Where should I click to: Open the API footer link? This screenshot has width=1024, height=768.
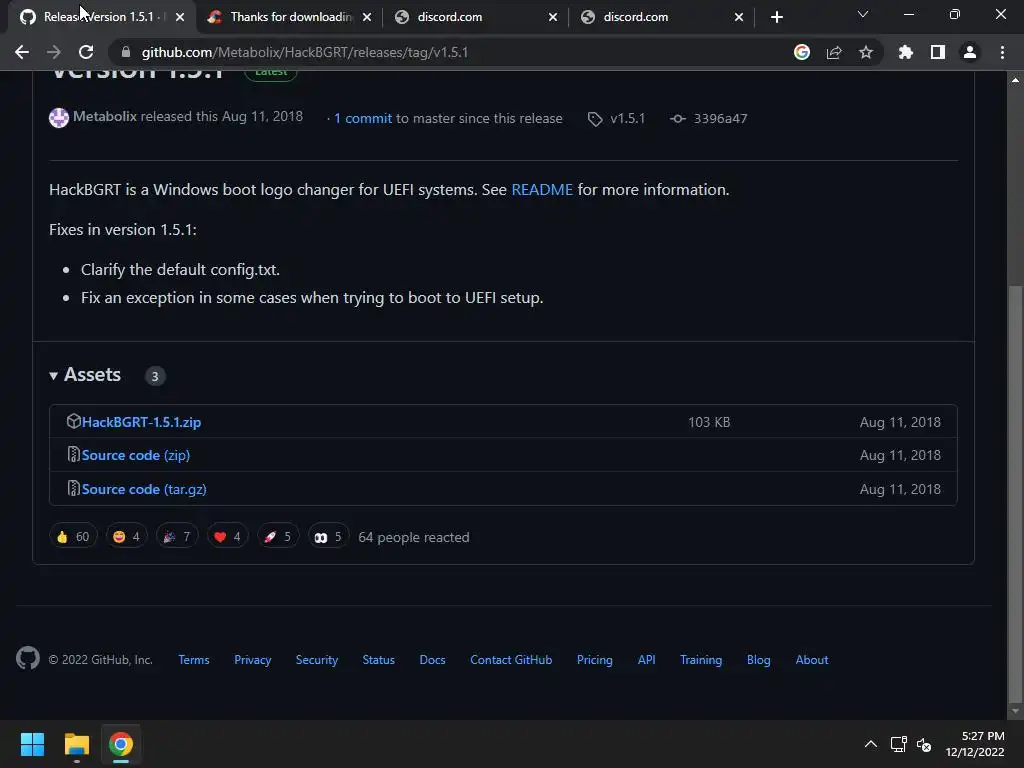coord(647,660)
